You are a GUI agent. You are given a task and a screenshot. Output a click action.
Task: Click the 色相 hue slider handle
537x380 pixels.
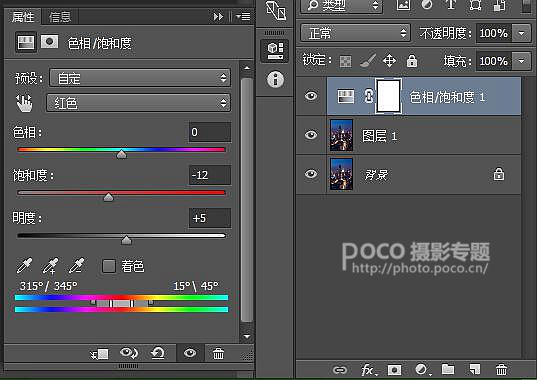click(122, 154)
